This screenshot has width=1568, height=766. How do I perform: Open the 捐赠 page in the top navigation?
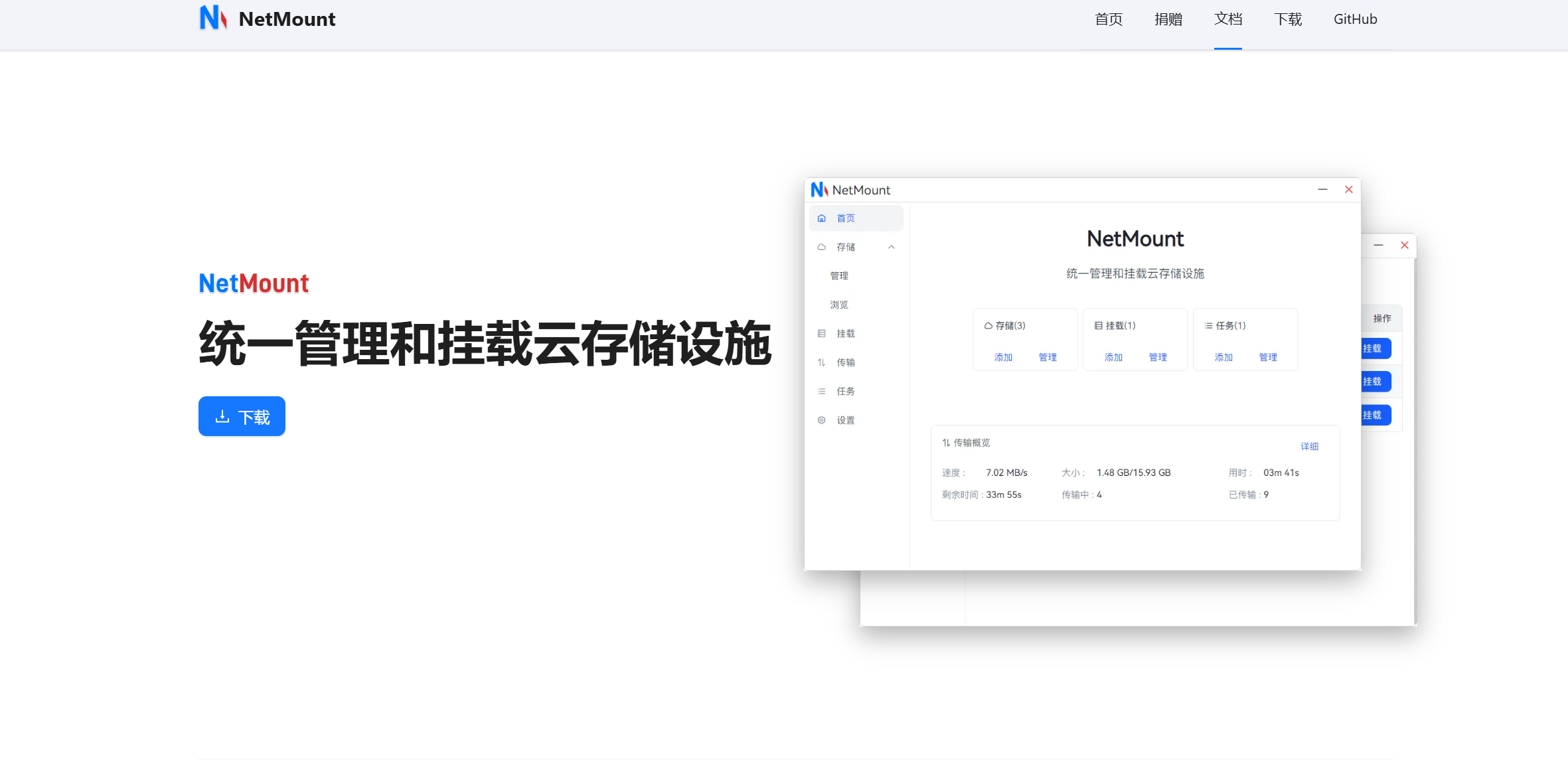pos(1168,19)
